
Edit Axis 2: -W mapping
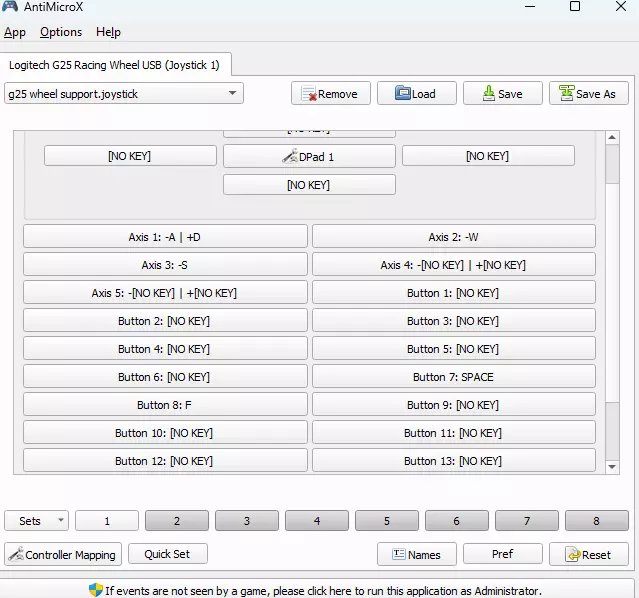(x=454, y=236)
